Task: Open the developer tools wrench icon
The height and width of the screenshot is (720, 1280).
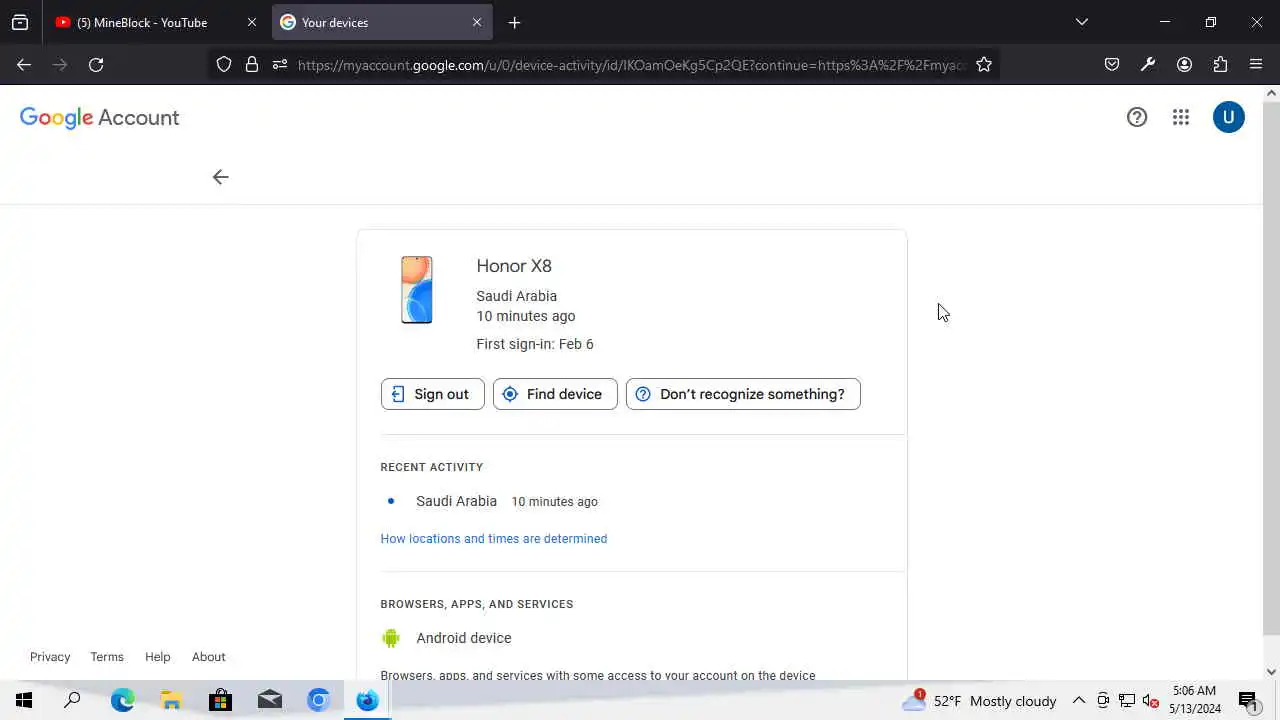Action: [x=1148, y=64]
